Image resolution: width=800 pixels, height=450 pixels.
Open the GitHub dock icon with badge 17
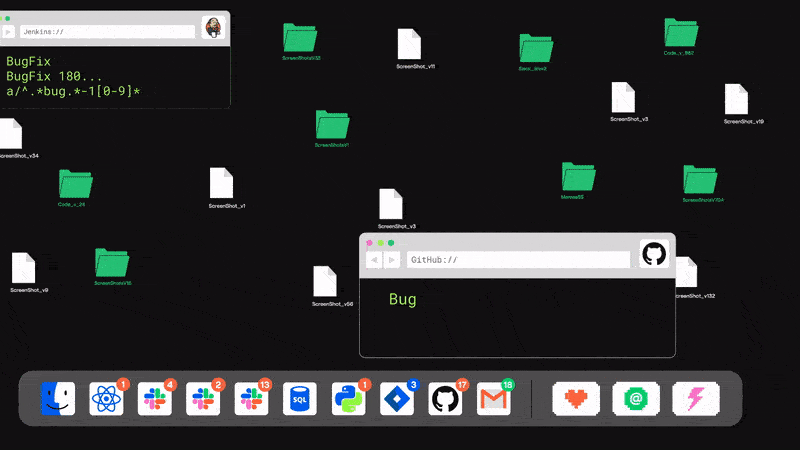[x=445, y=398]
